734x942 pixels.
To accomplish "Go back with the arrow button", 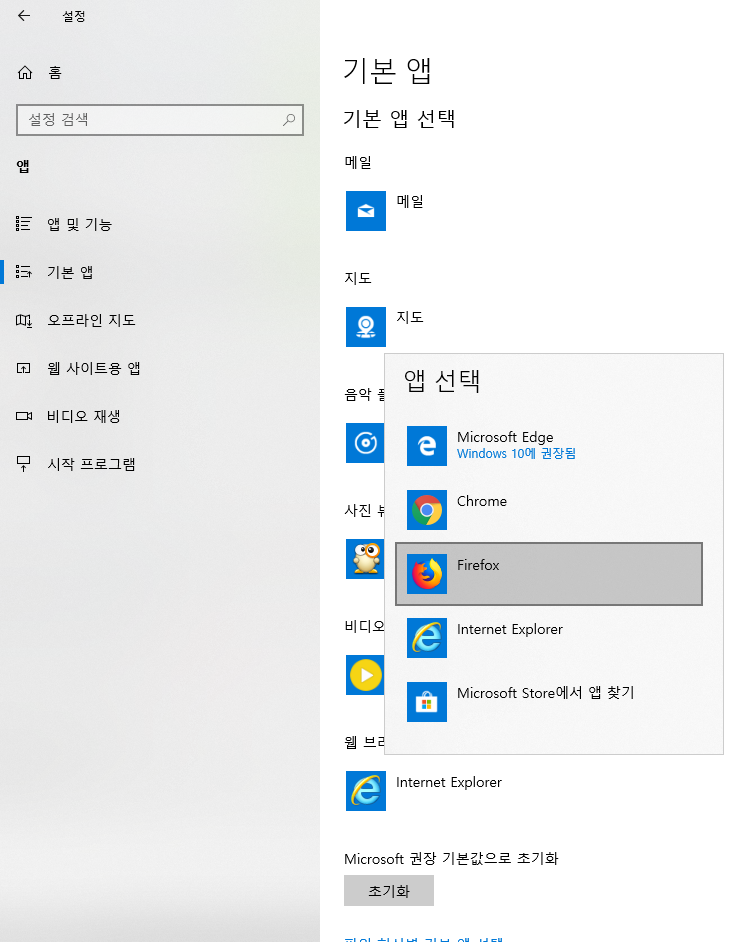I will click(24, 16).
